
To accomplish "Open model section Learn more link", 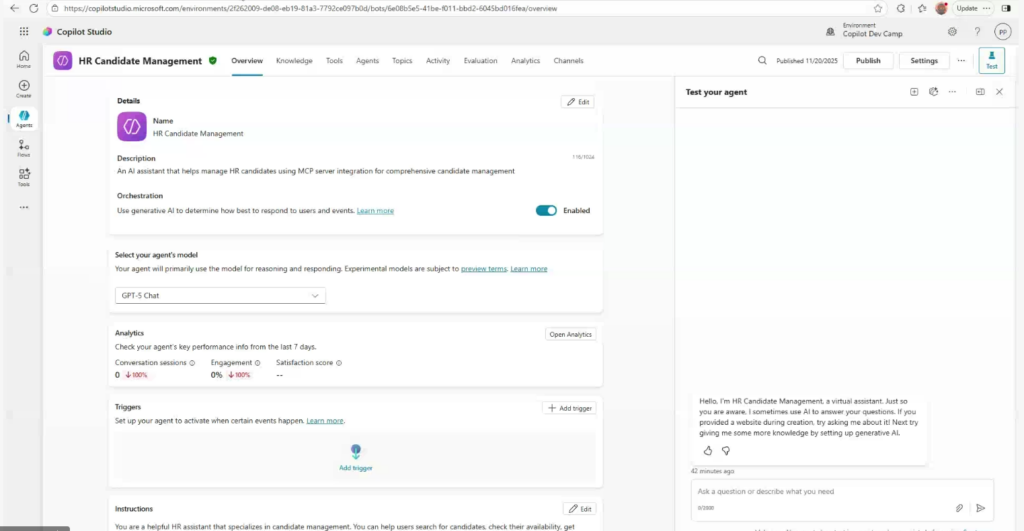I will [x=528, y=268].
